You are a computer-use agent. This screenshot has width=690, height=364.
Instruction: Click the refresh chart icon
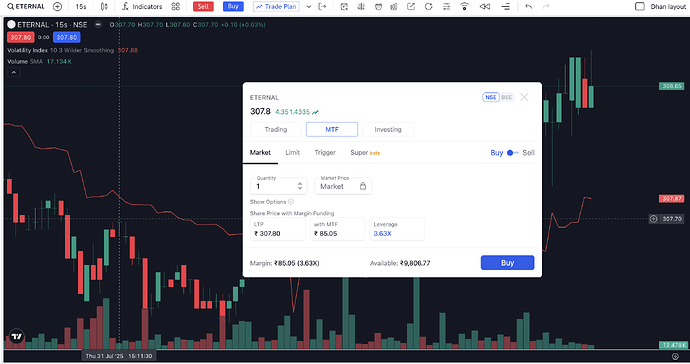(x=428, y=7)
